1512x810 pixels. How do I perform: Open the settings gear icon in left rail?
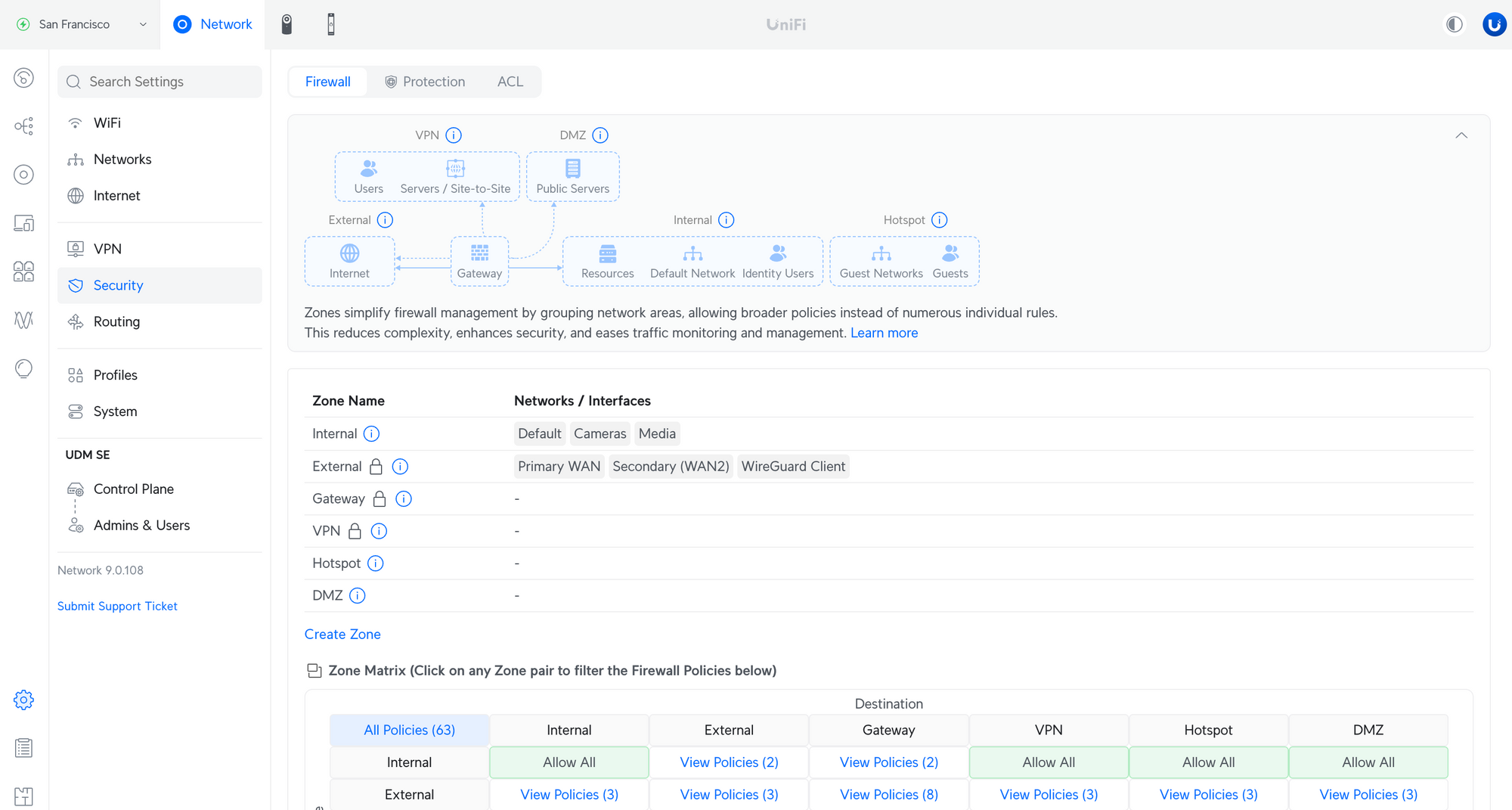(x=23, y=700)
